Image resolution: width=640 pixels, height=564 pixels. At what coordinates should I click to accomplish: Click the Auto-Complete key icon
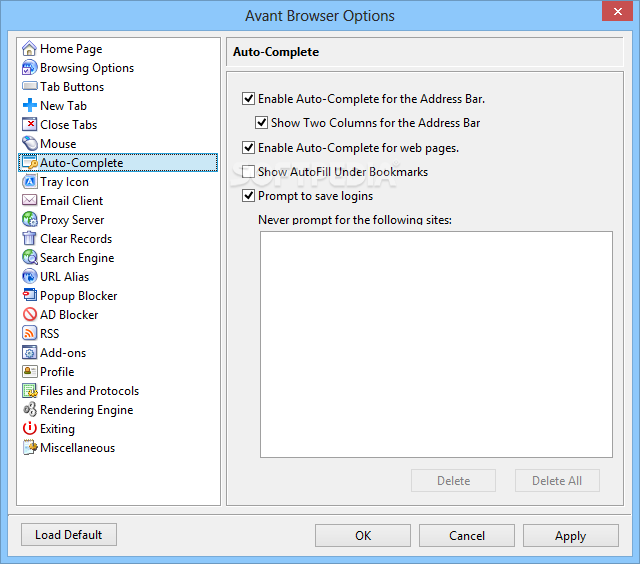(x=29, y=162)
